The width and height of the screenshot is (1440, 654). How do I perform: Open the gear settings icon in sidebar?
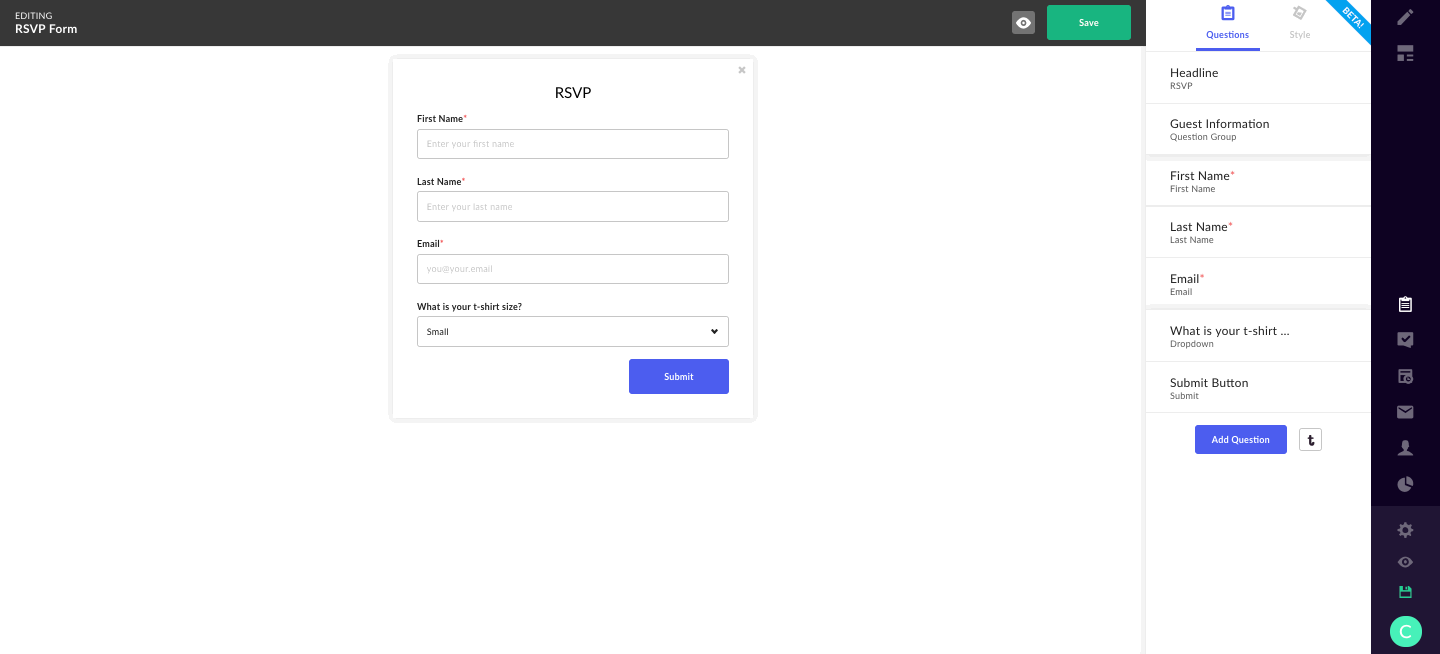click(x=1405, y=530)
